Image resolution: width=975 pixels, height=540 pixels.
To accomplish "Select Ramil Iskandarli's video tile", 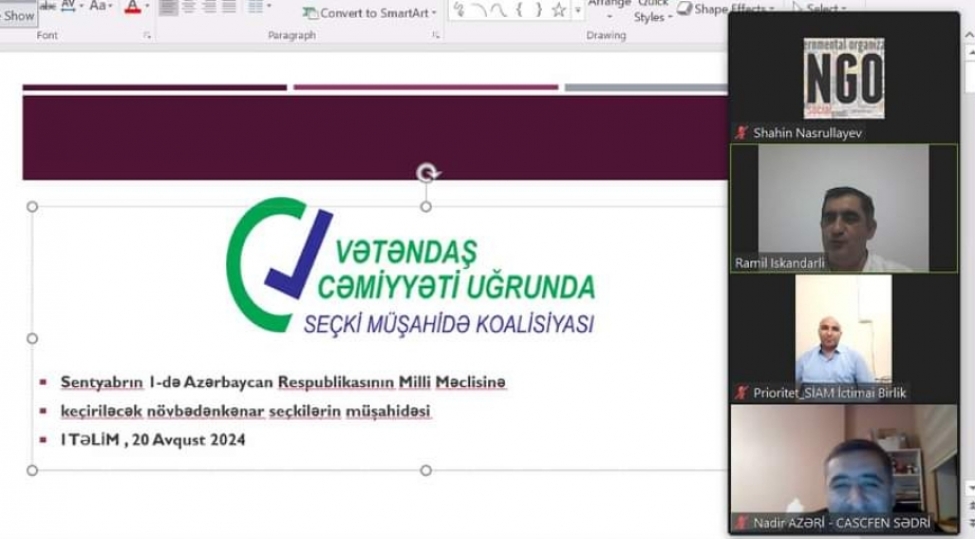I will click(844, 208).
